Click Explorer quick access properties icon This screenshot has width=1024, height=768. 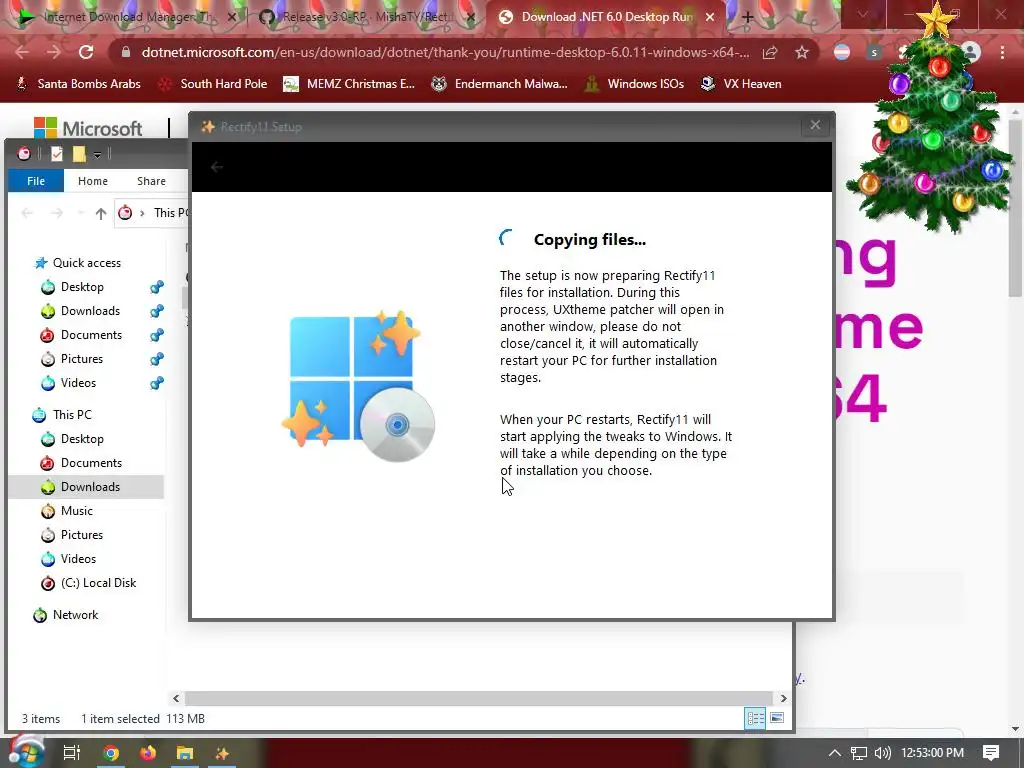click(57, 154)
